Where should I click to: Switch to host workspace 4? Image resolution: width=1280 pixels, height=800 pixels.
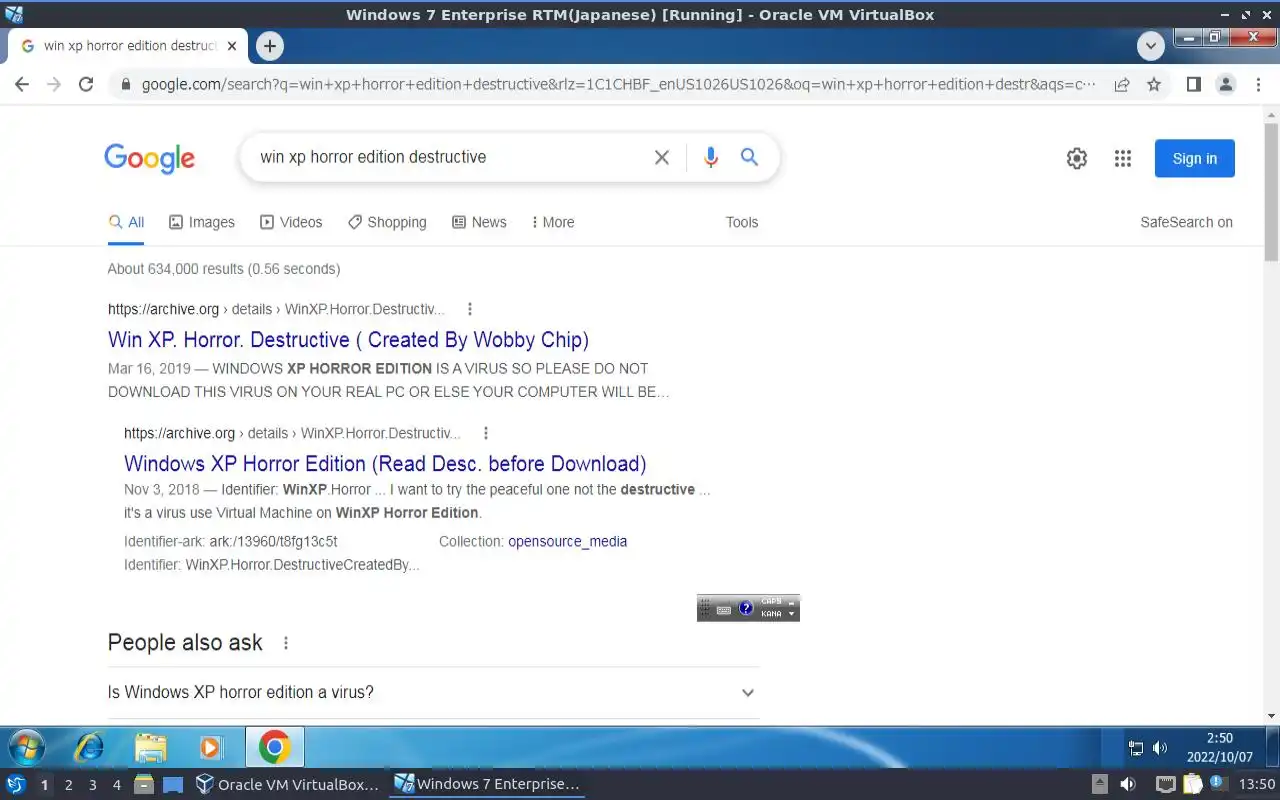click(x=116, y=785)
